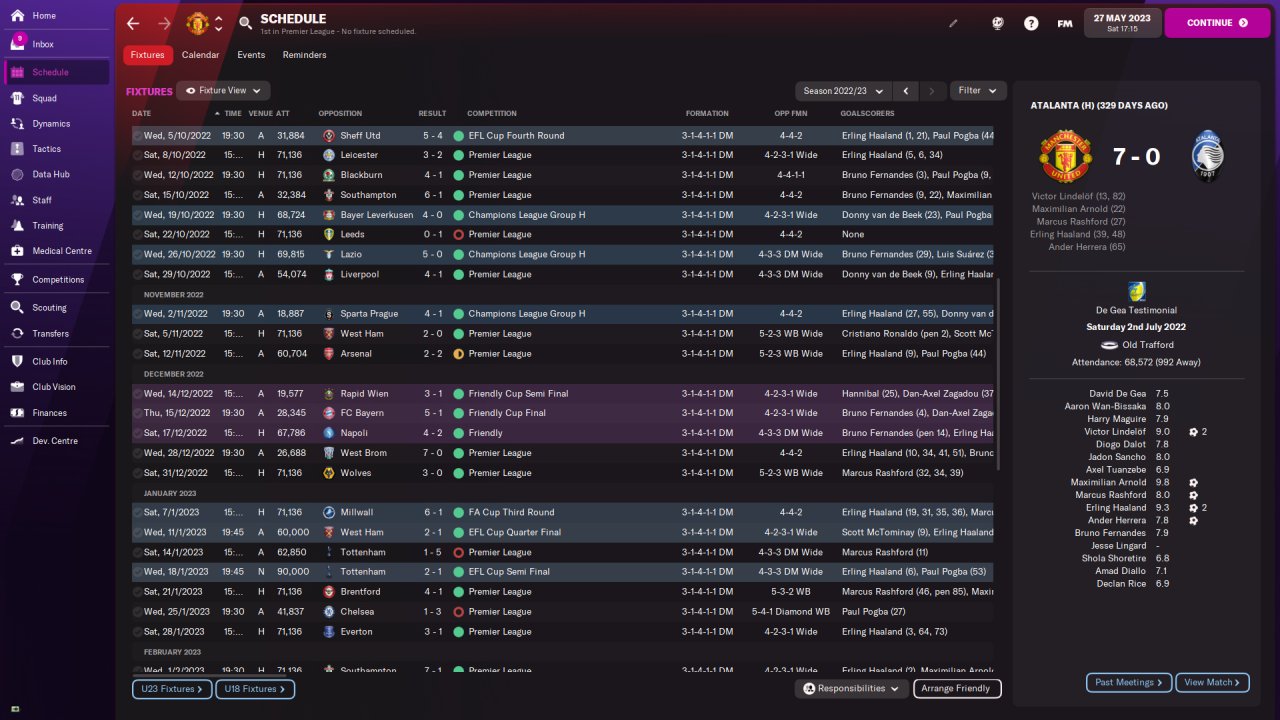Click the next season arrow
This screenshot has height=720, width=1280.
pyautogui.click(x=932, y=91)
